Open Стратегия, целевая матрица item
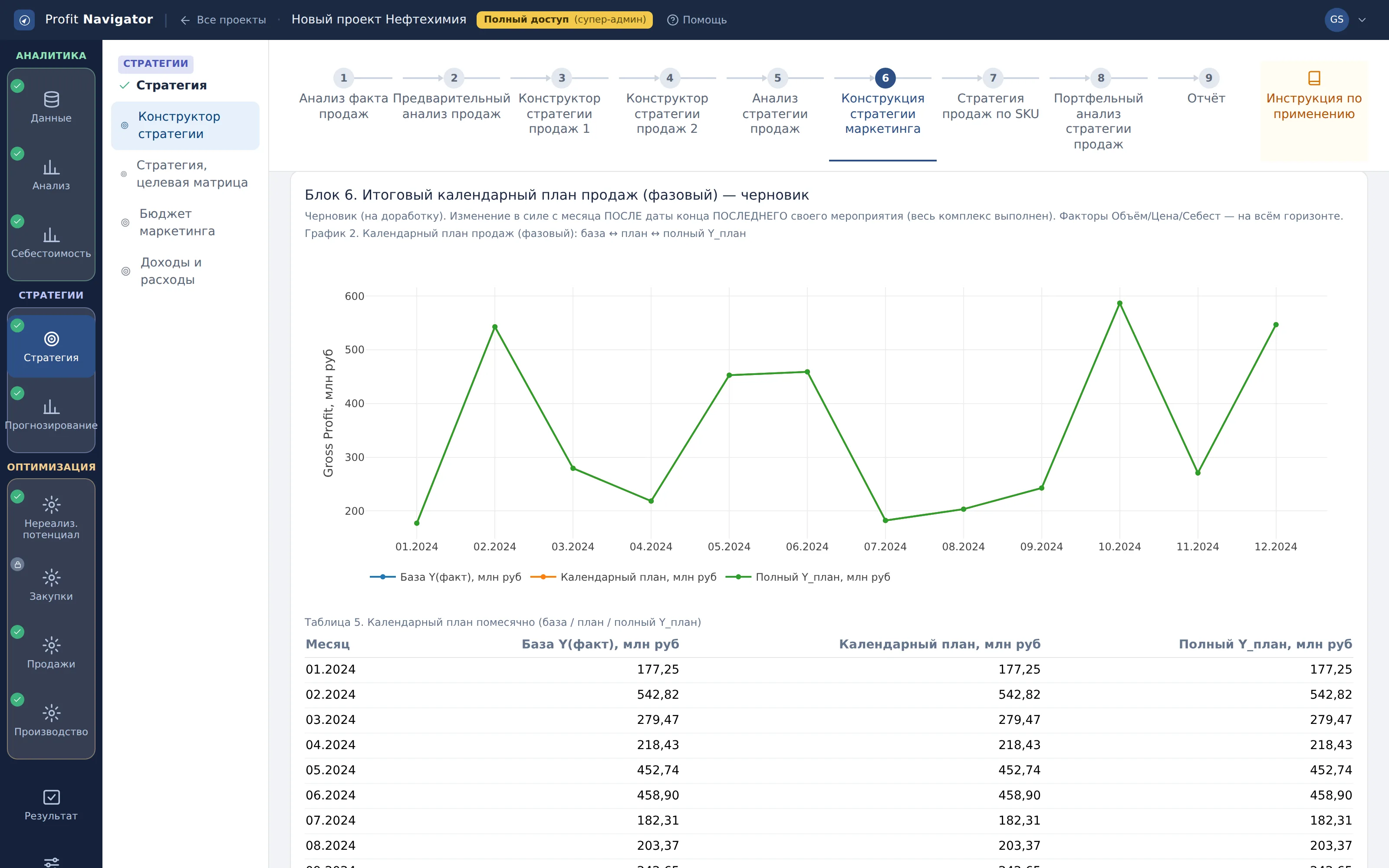Screen dimensions: 1389x868 click(185, 174)
